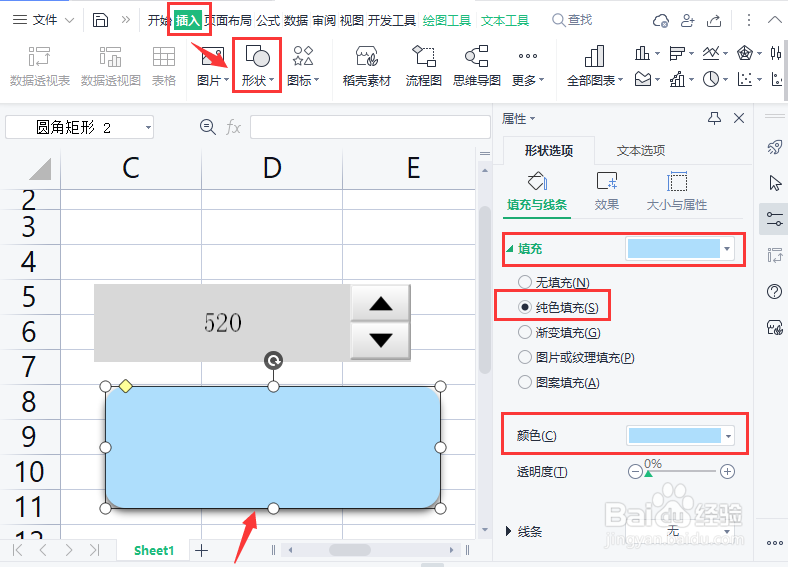Screen dimensions: 788x567
Task: Switch to the 绘图工具 tab
Action: pyautogui.click(x=447, y=21)
